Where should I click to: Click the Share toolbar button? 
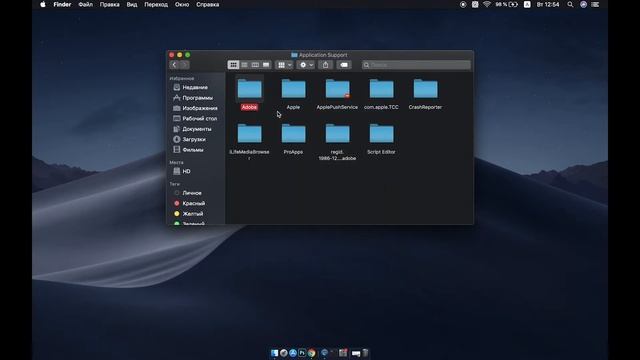pos(325,65)
